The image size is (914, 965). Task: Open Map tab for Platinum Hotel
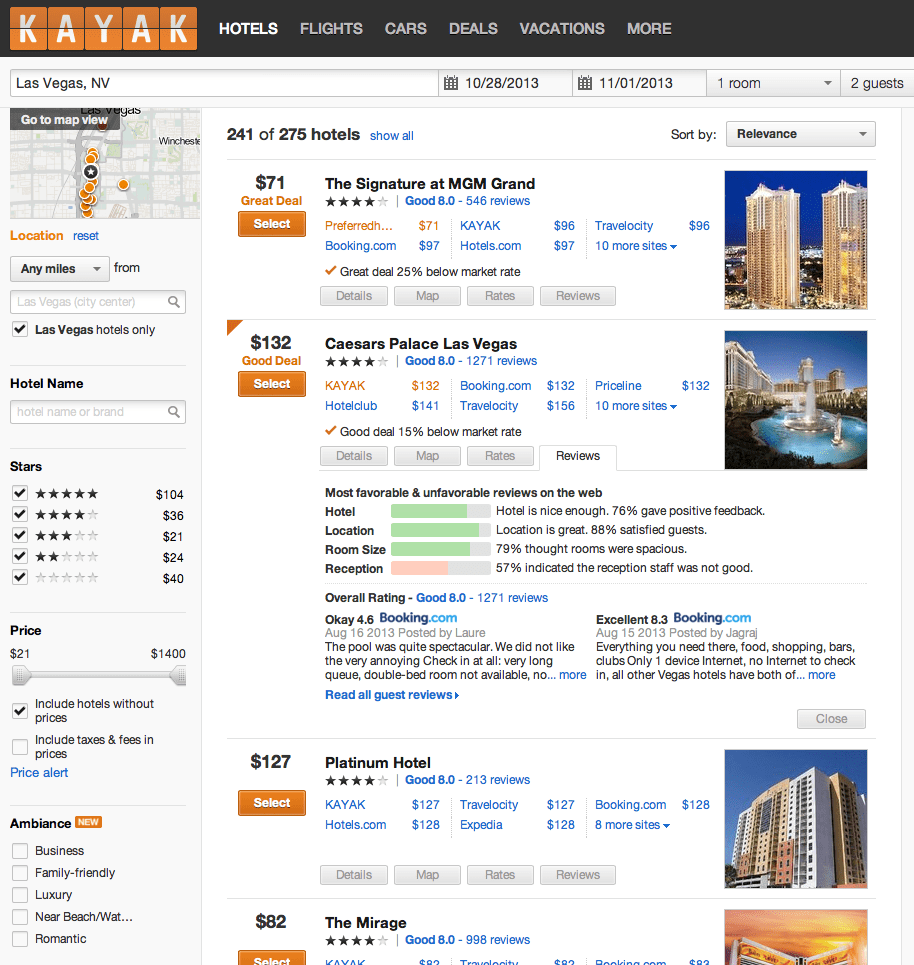[427, 875]
